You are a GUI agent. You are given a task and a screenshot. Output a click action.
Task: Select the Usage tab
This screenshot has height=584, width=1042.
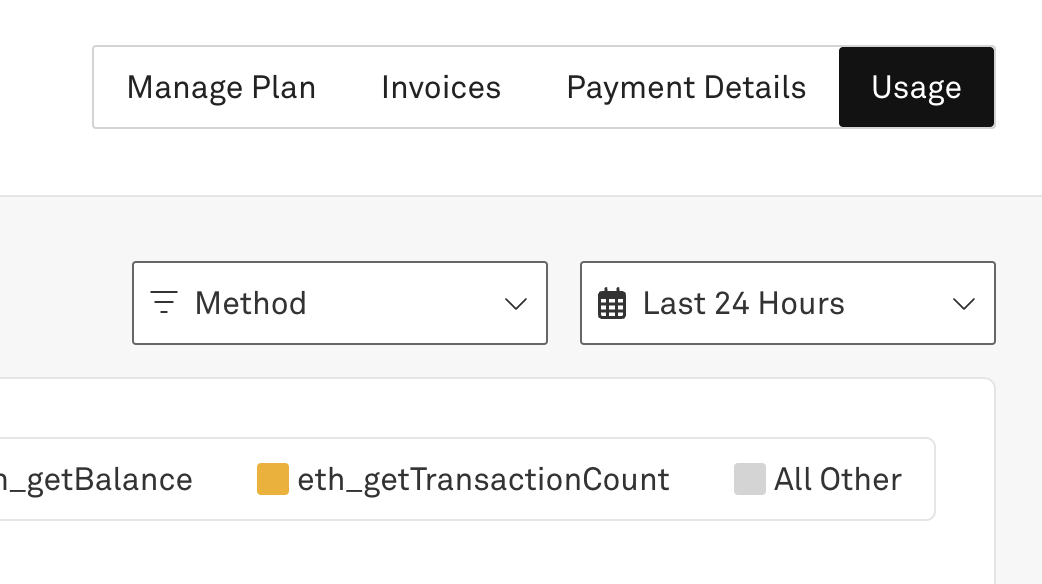pos(916,88)
